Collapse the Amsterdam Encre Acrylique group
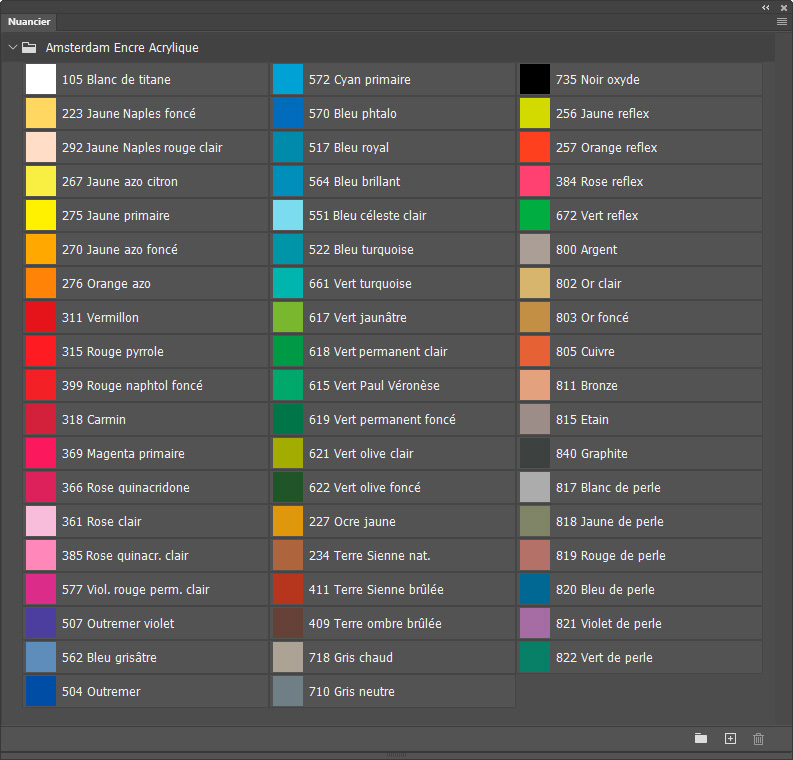This screenshot has width=793, height=760. [13, 47]
